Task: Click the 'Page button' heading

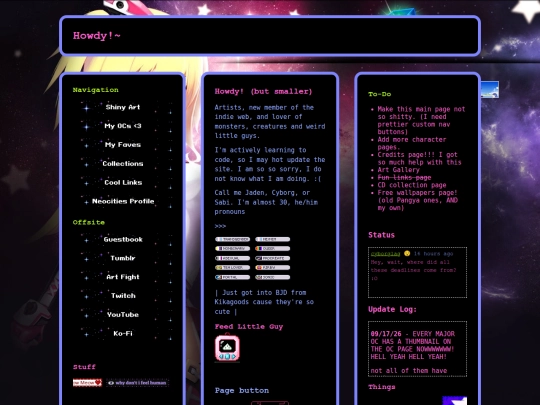Action: [242, 391]
